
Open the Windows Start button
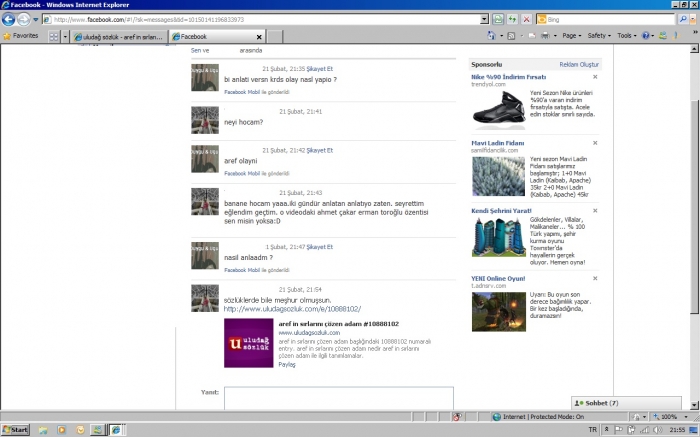[16, 430]
